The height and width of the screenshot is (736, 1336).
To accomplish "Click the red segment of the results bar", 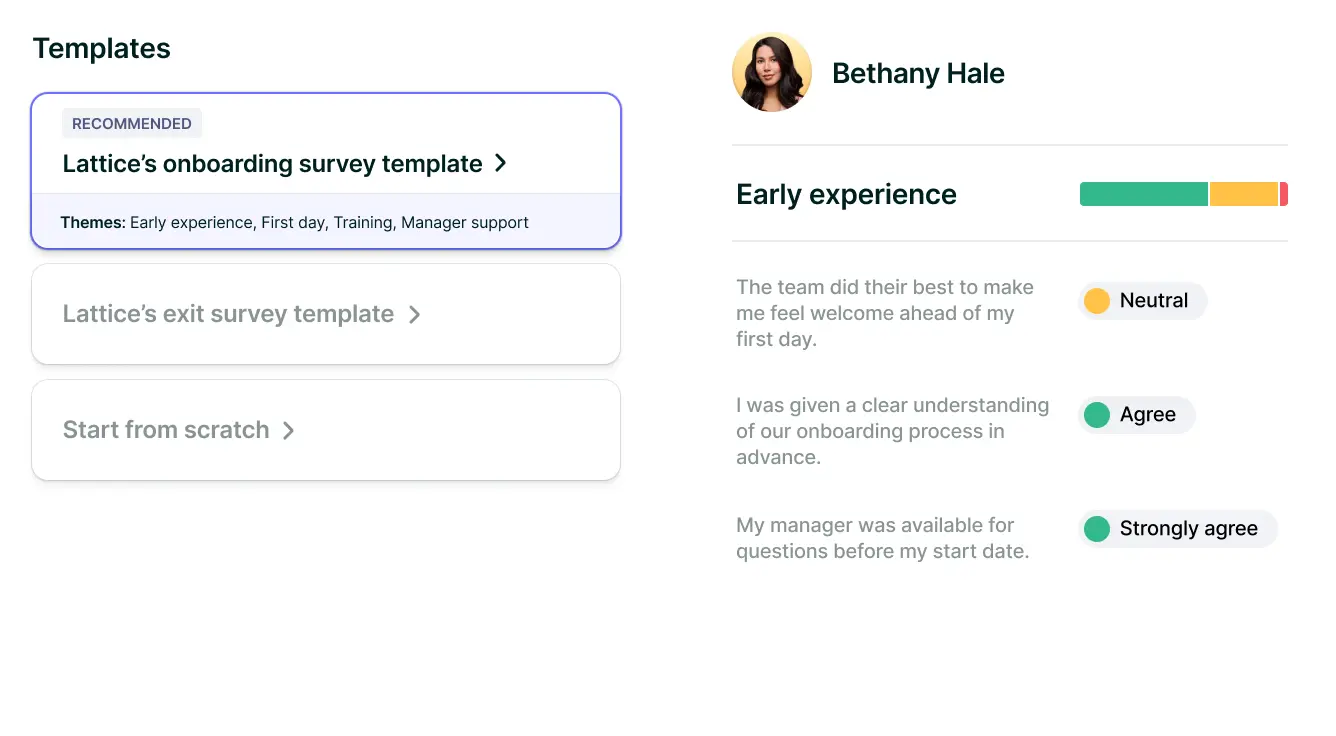I will tap(1284, 194).
